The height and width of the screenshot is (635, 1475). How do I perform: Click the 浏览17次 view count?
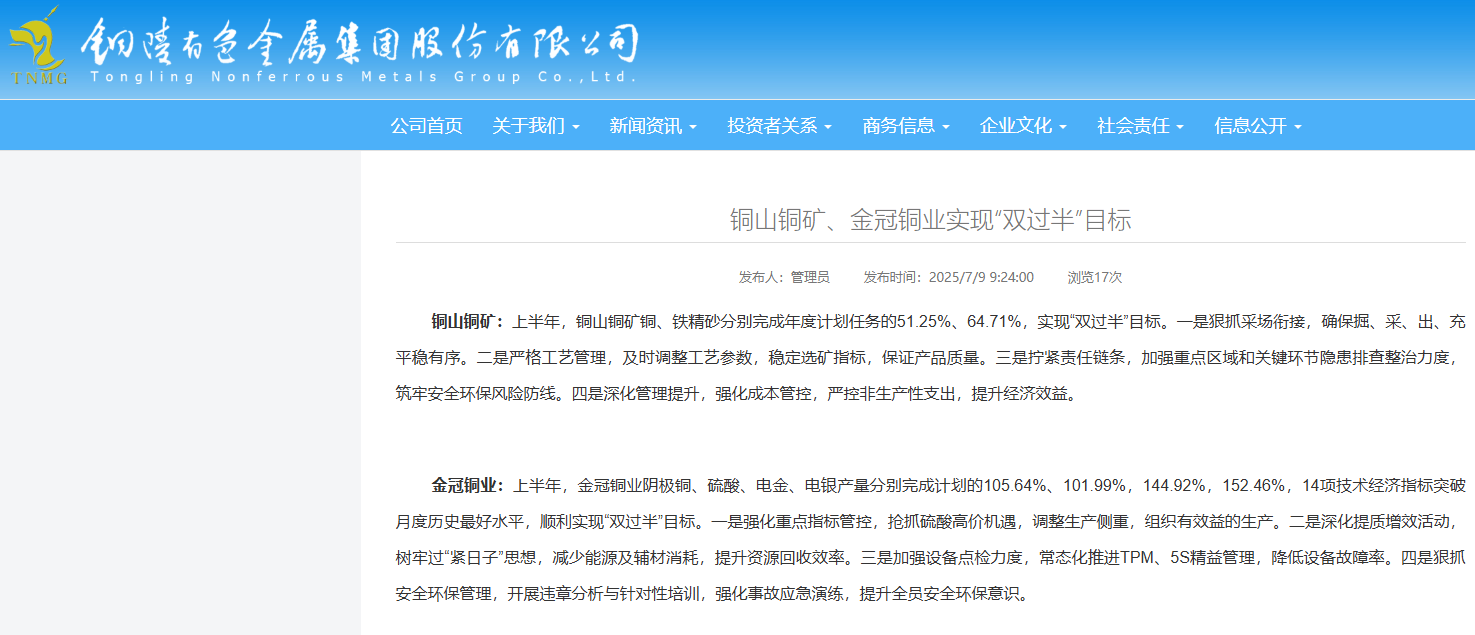pyautogui.click(x=1095, y=277)
